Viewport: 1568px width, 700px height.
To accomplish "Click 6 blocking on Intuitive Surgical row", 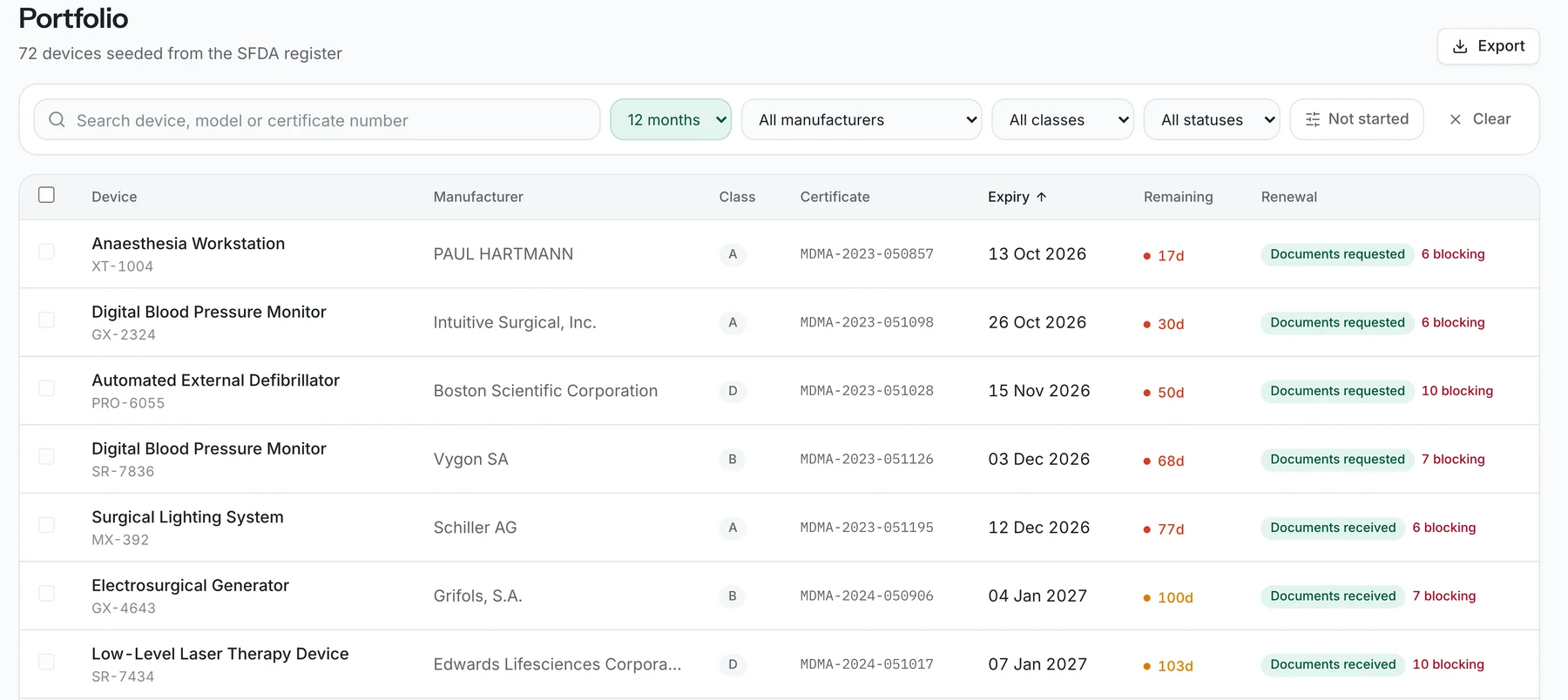I will pos(1453,322).
